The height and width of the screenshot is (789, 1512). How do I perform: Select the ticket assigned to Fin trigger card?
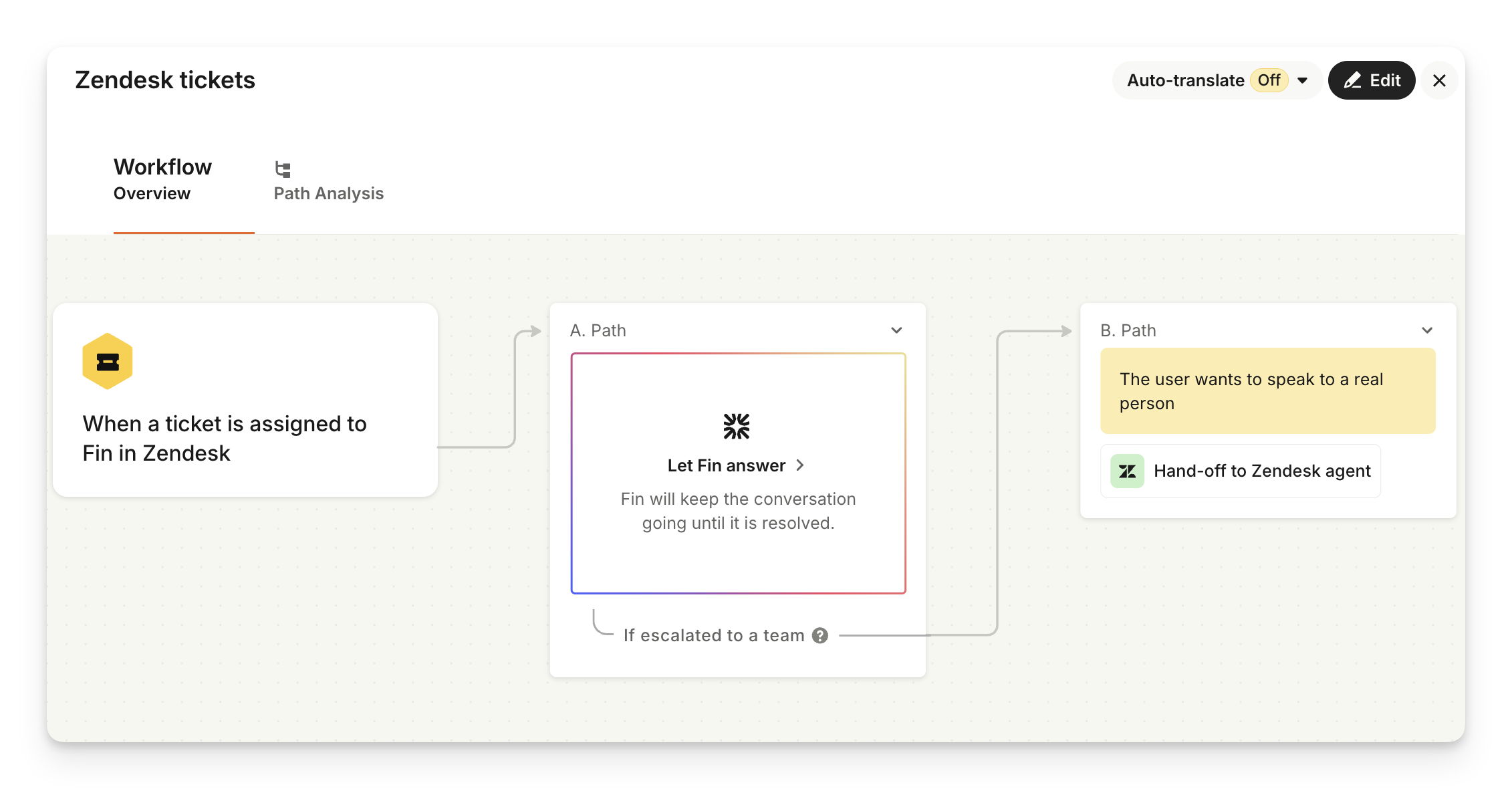click(x=245, y=438)
